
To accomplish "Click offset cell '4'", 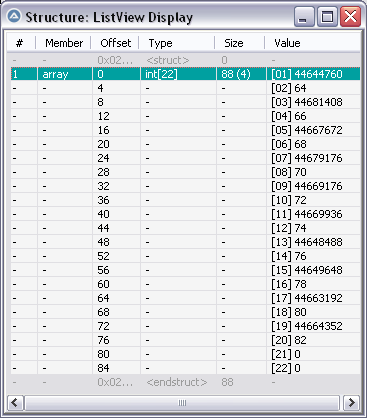I will (100, 88).
